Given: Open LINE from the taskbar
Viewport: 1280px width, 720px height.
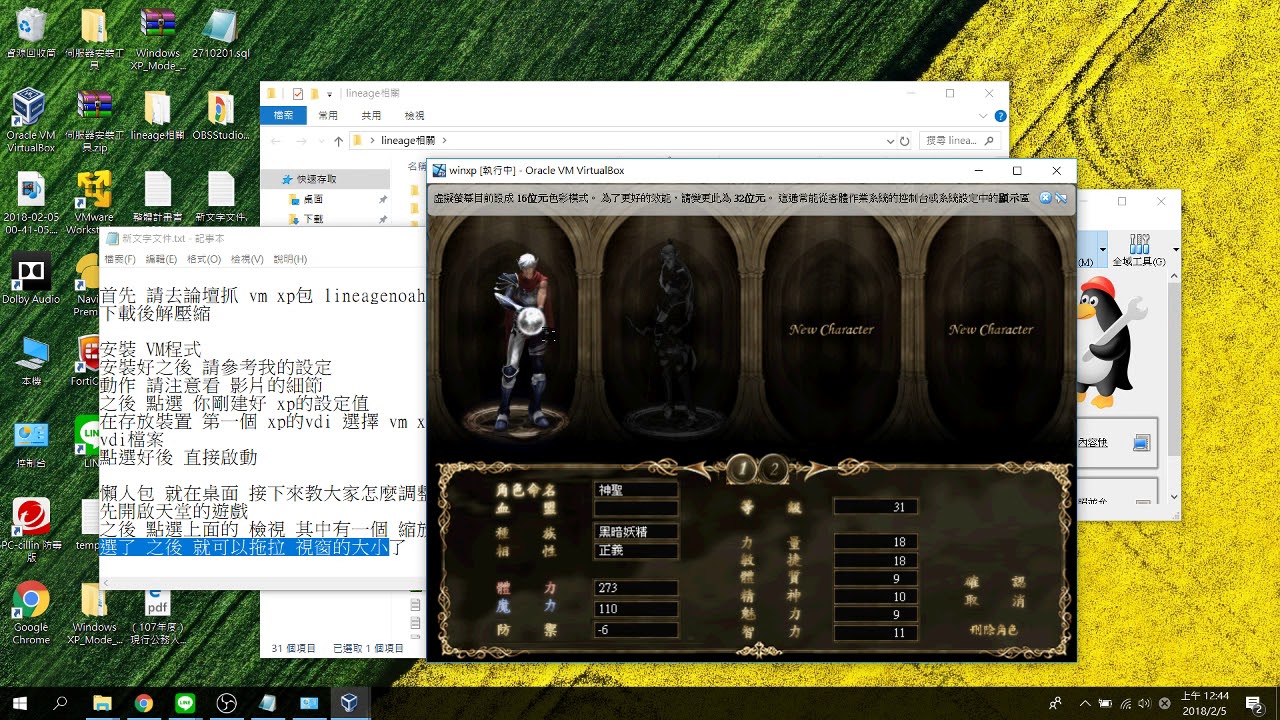Looking at the screenshot, I should 185,703.
